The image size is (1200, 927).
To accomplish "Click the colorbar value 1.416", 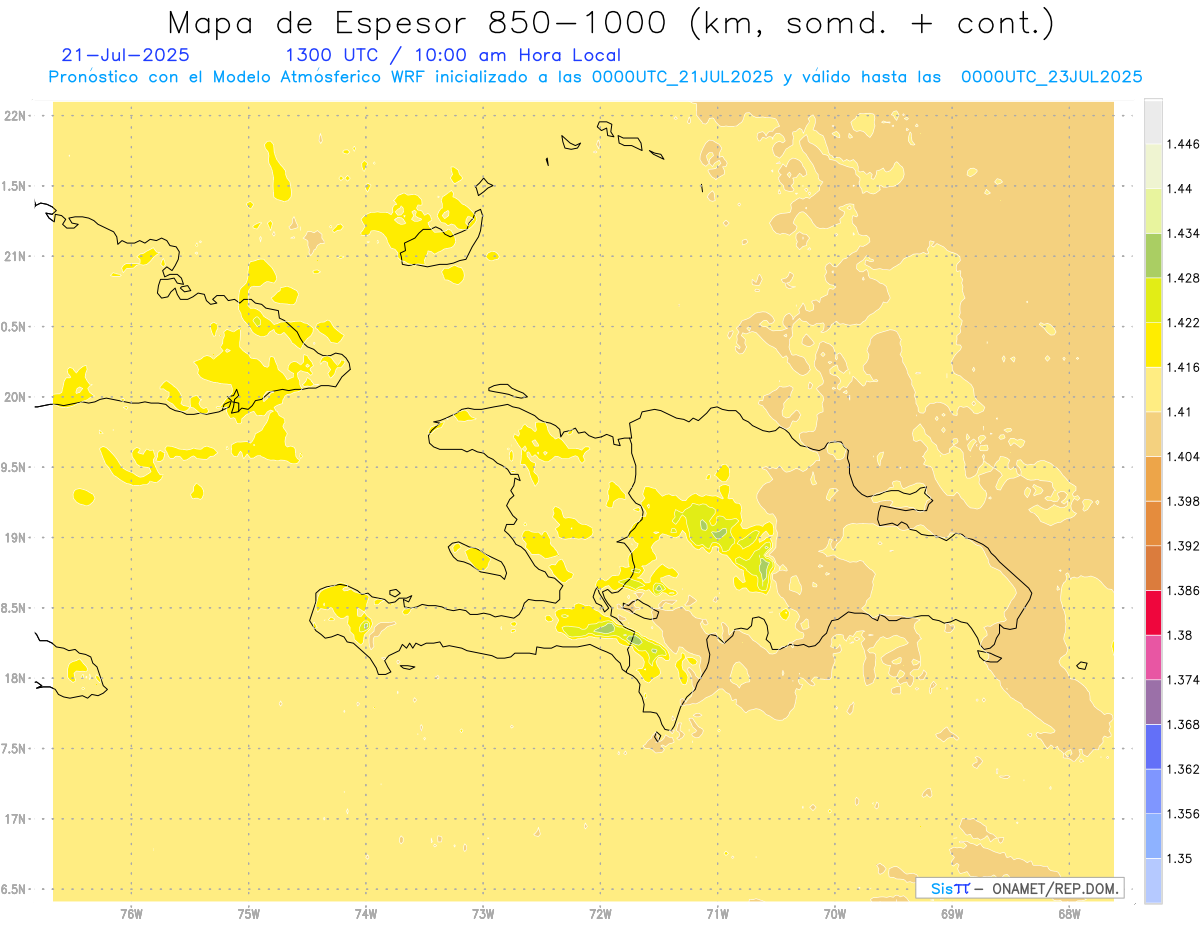I will 1183,367.
